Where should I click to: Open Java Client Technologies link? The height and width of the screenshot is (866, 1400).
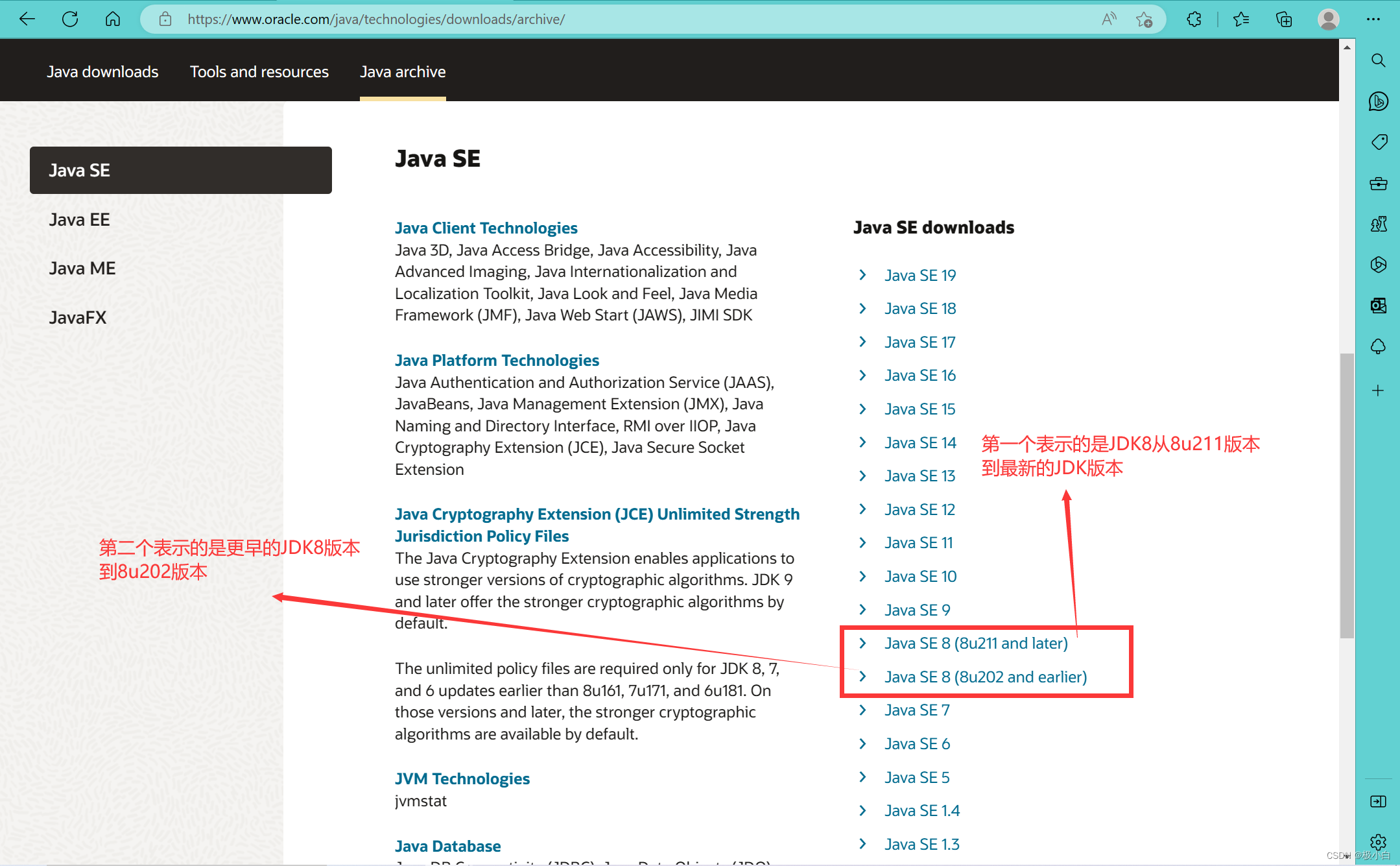tap(486, 228)
